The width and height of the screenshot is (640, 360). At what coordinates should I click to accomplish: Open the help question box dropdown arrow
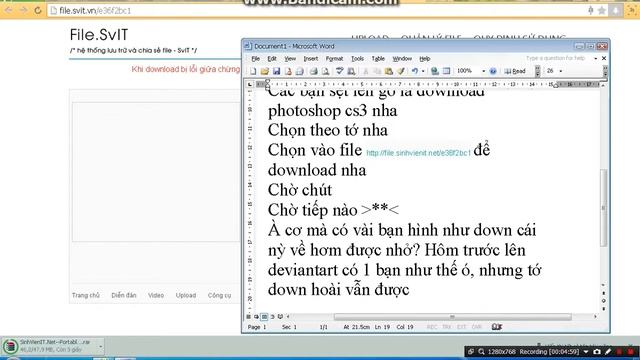[x=596, y=58]
